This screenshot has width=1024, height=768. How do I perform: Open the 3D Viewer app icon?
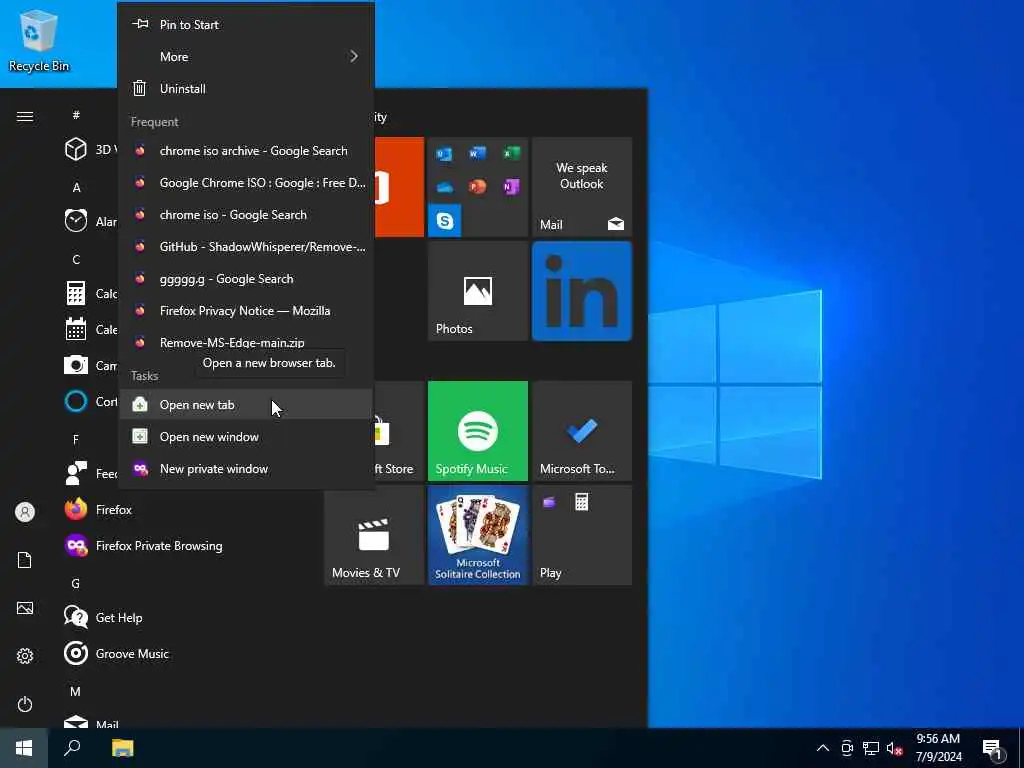pyautogui.click(x=76, y=149)
